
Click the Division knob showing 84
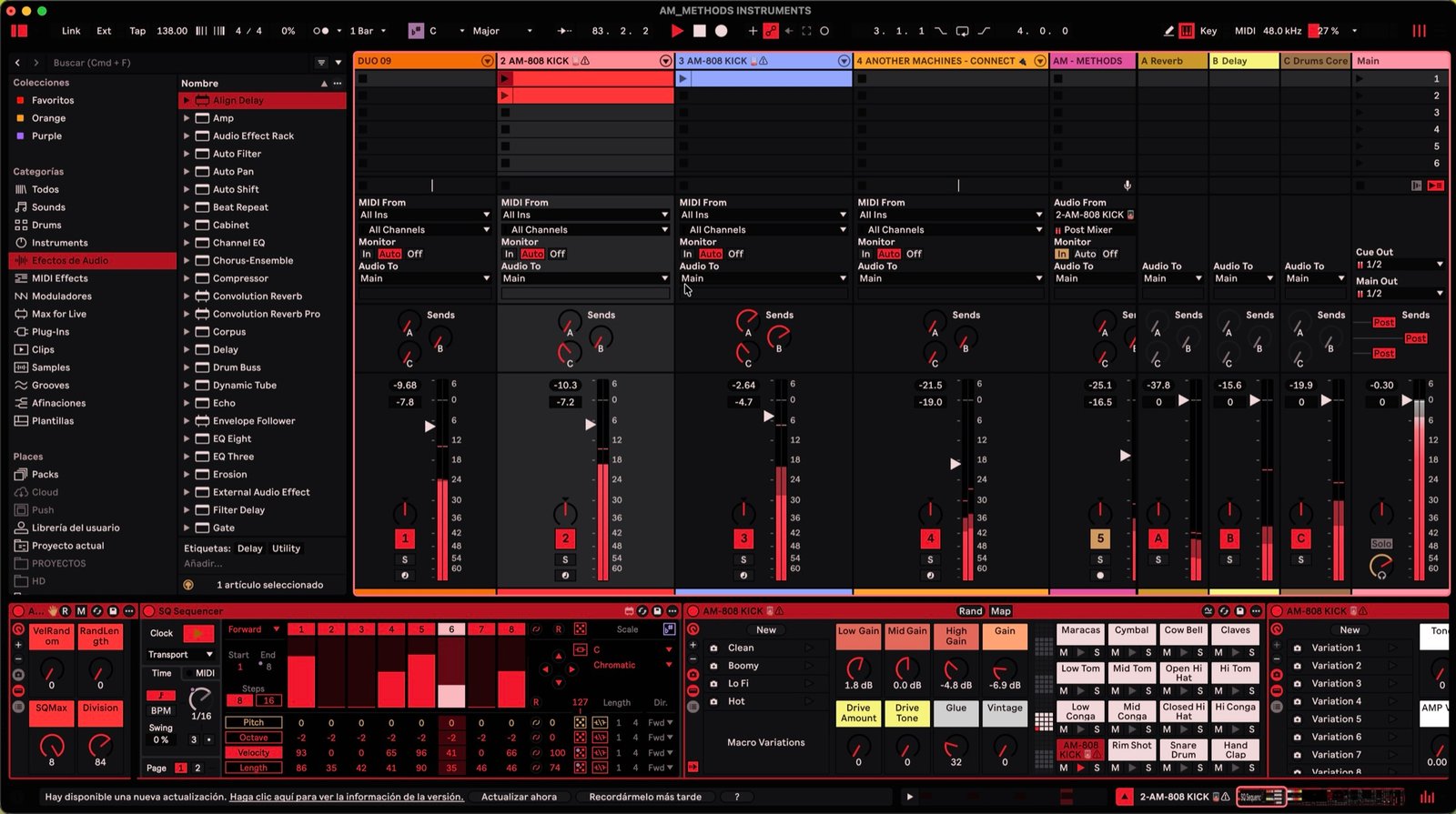tap(100, 745)
